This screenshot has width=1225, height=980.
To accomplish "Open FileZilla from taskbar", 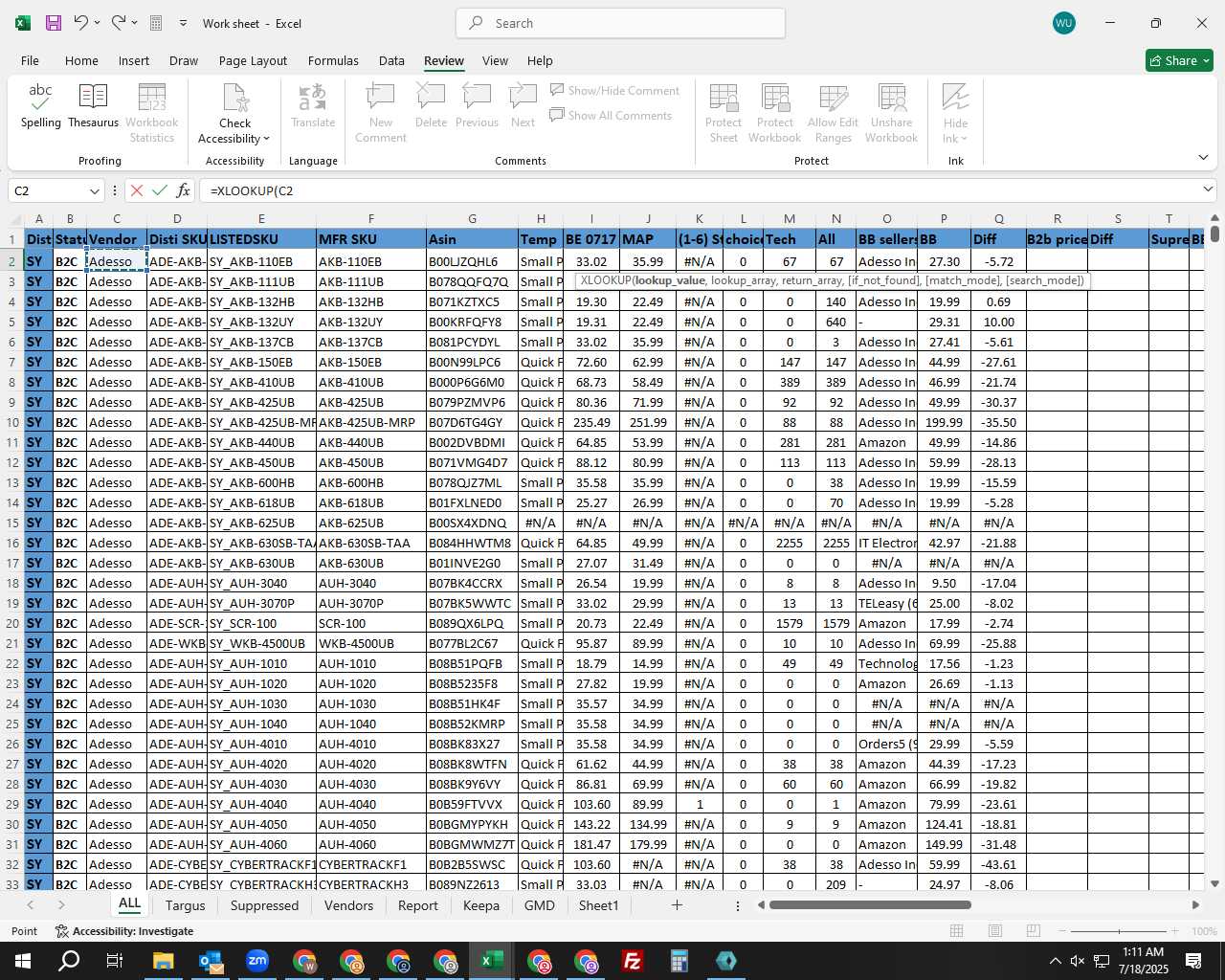I will [633, 961].
